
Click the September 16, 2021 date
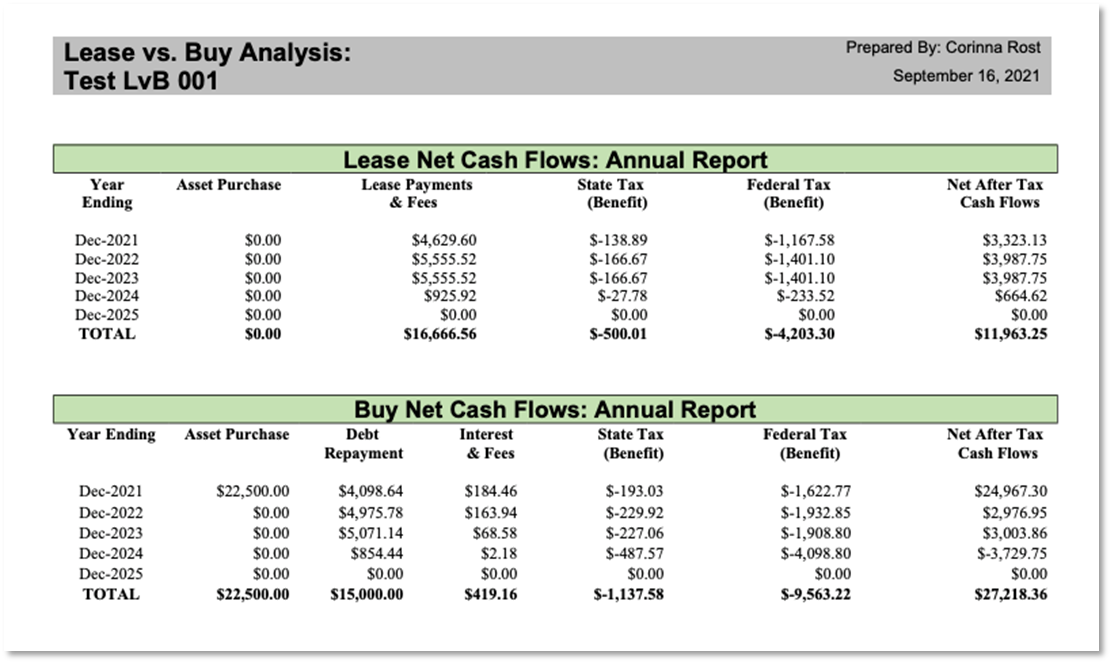tap(966, 75)
